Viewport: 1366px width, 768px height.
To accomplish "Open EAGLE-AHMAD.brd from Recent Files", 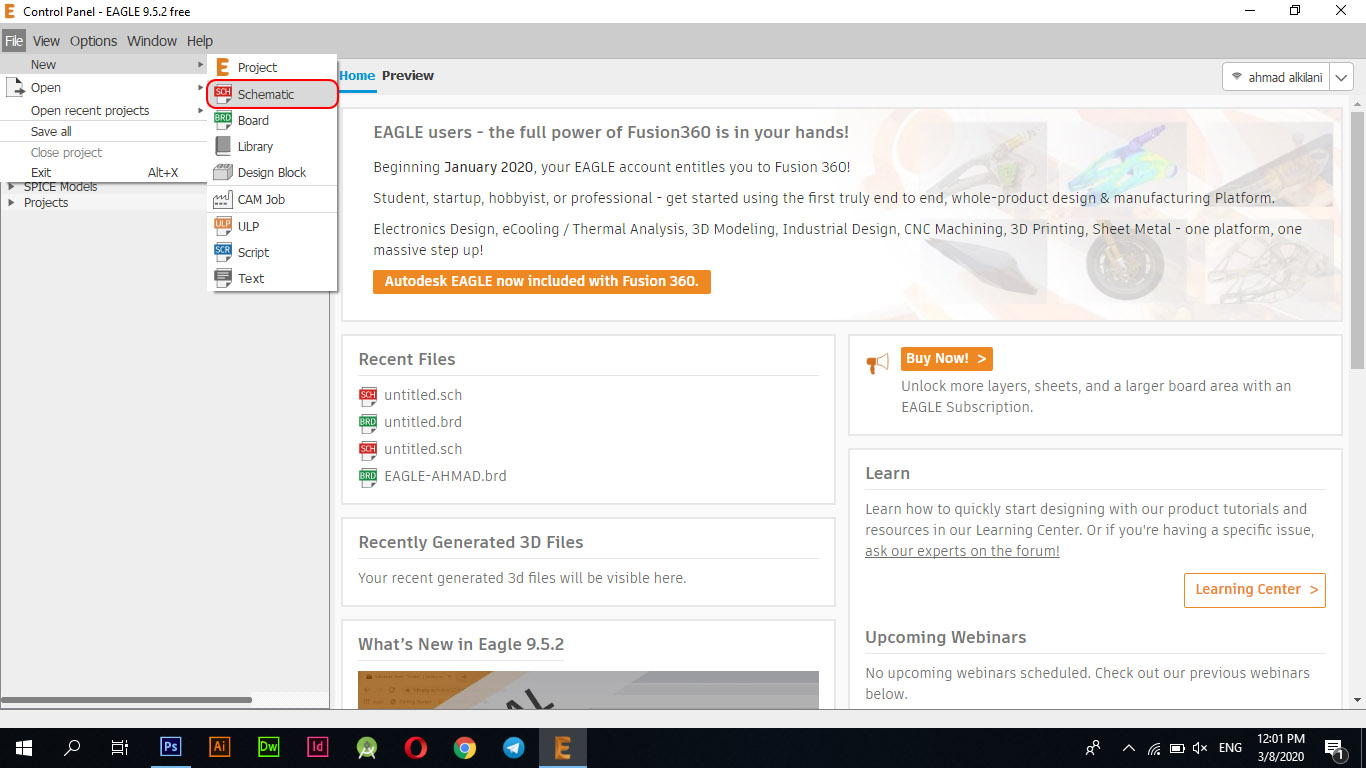I will [x=445, y=476].
